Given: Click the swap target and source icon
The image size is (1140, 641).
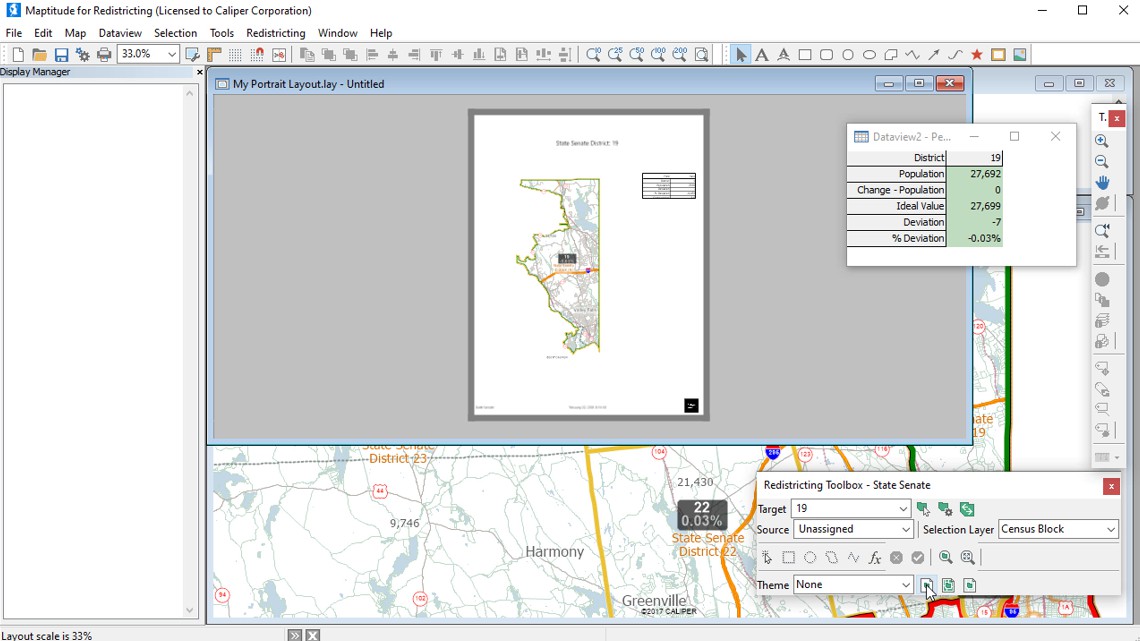Looking at the screenshot, I should coord(966,510).
